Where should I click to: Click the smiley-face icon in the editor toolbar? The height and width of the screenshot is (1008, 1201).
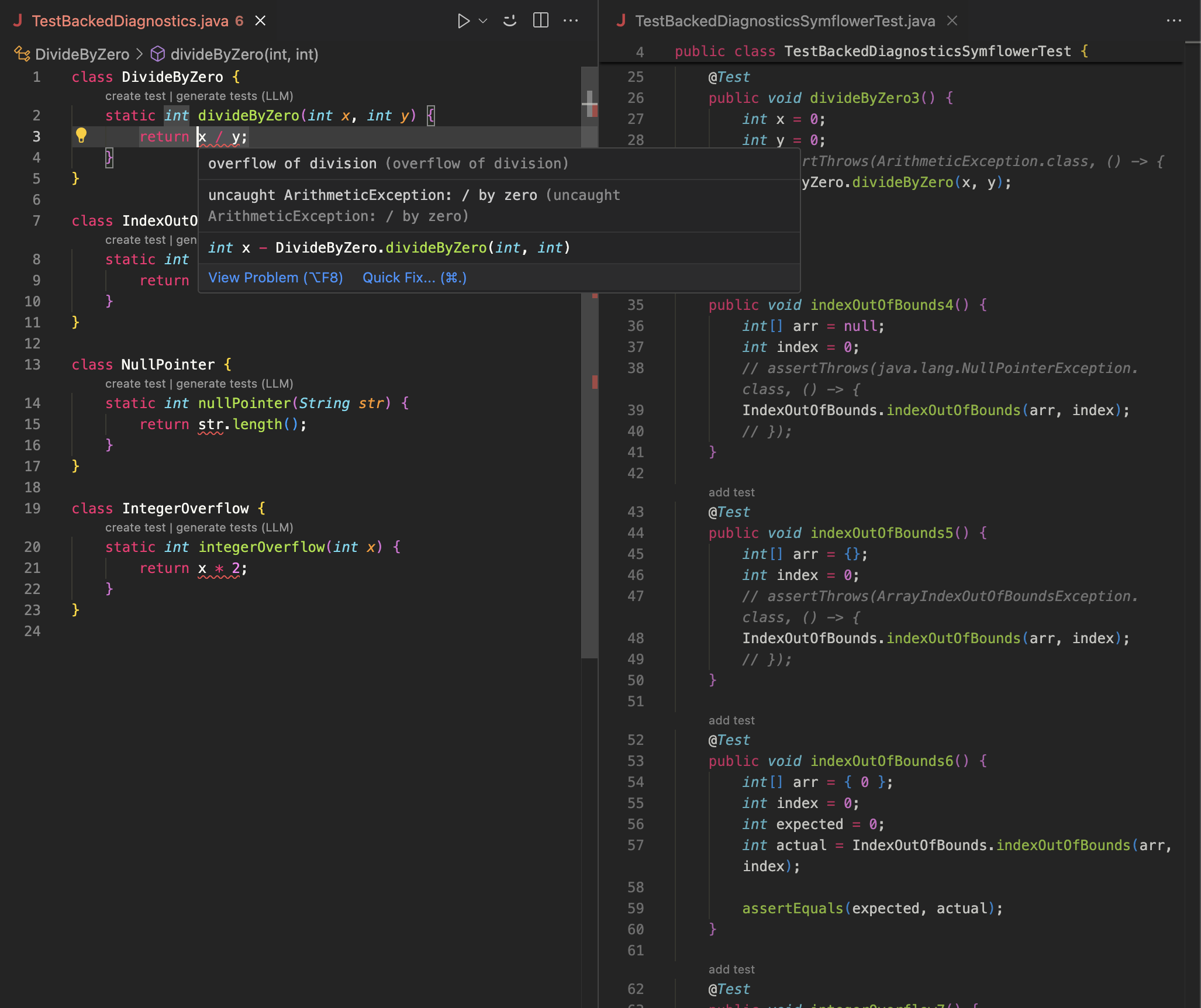[x=510, y=21]
